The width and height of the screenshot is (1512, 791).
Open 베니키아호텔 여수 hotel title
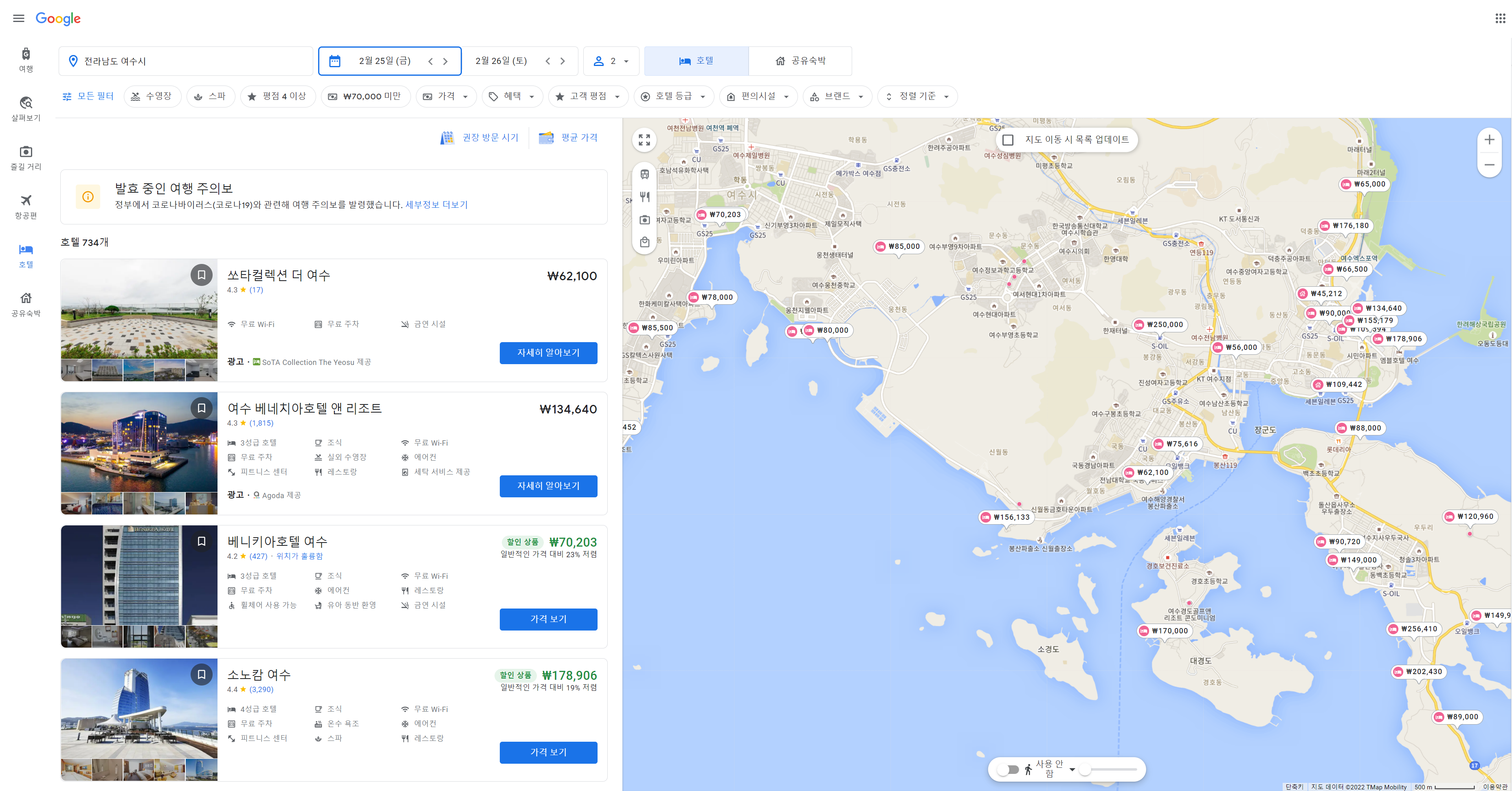click(277, 542)
